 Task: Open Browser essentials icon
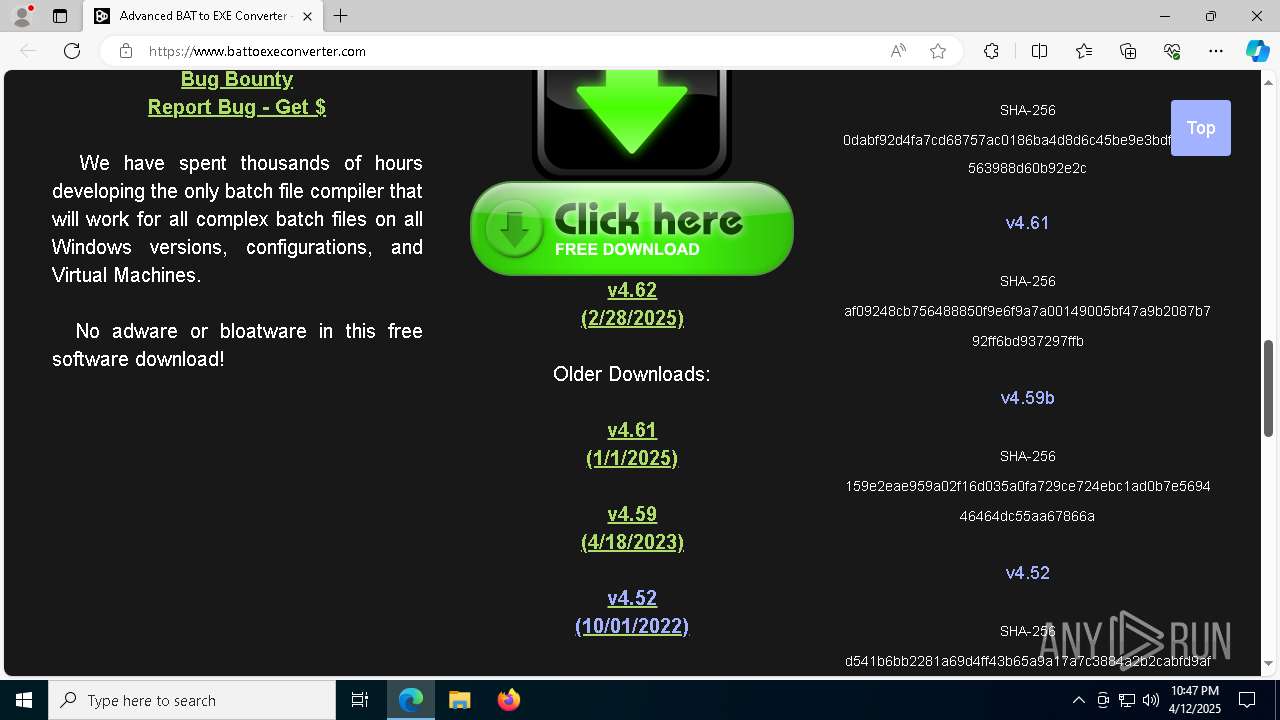click(x=1172, y=51)
